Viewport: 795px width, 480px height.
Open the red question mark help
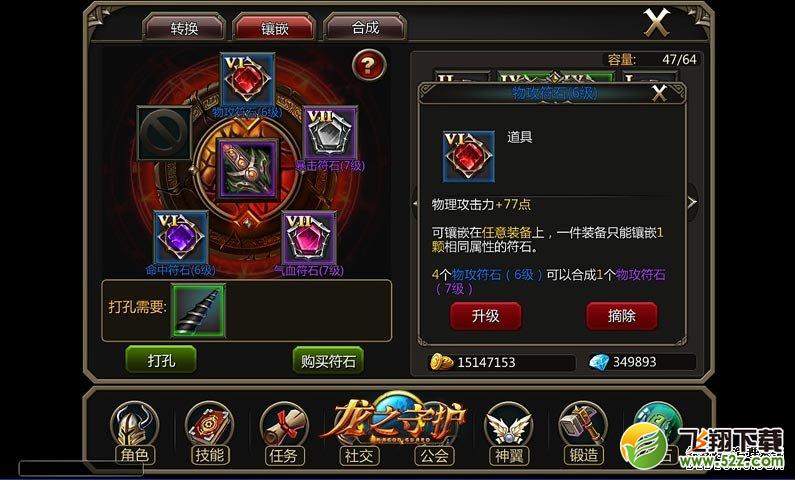coord(369,65)
